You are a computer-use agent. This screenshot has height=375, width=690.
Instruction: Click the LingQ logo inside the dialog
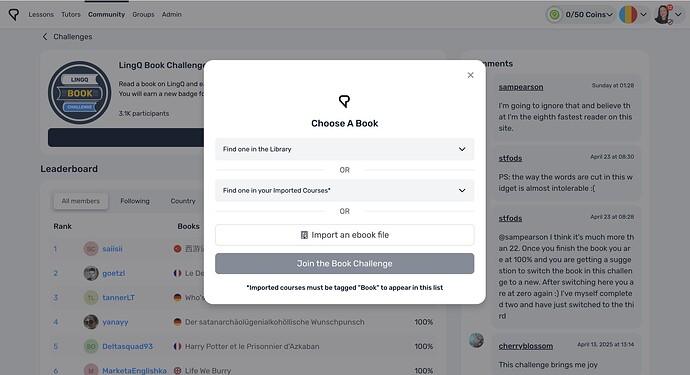click(345, 101)
